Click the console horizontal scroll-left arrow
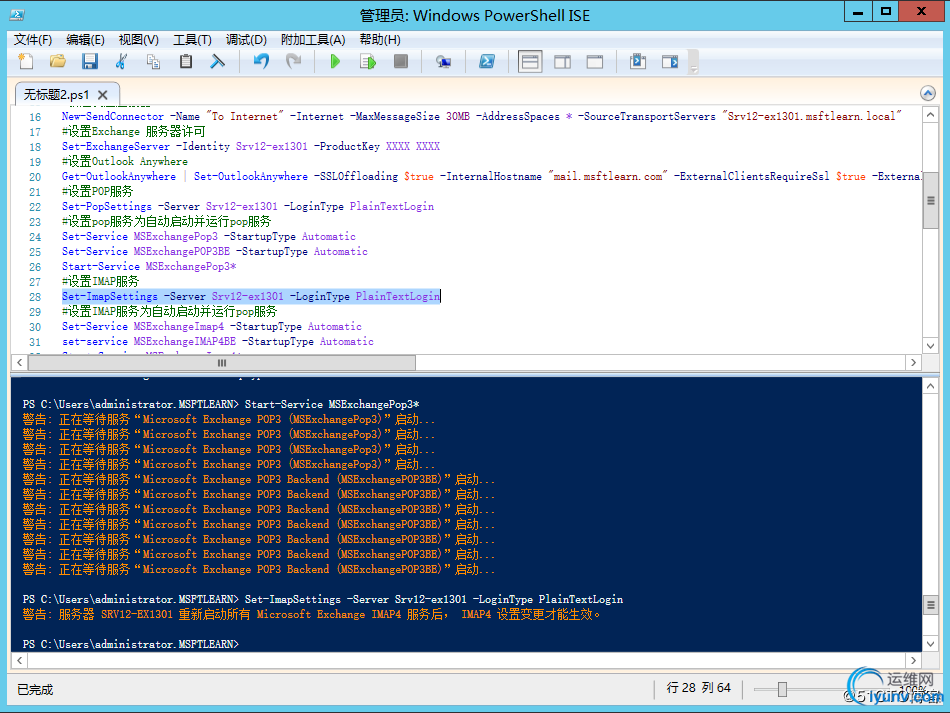Viewport: 950px width, 713px height. (x=19, y=660)
